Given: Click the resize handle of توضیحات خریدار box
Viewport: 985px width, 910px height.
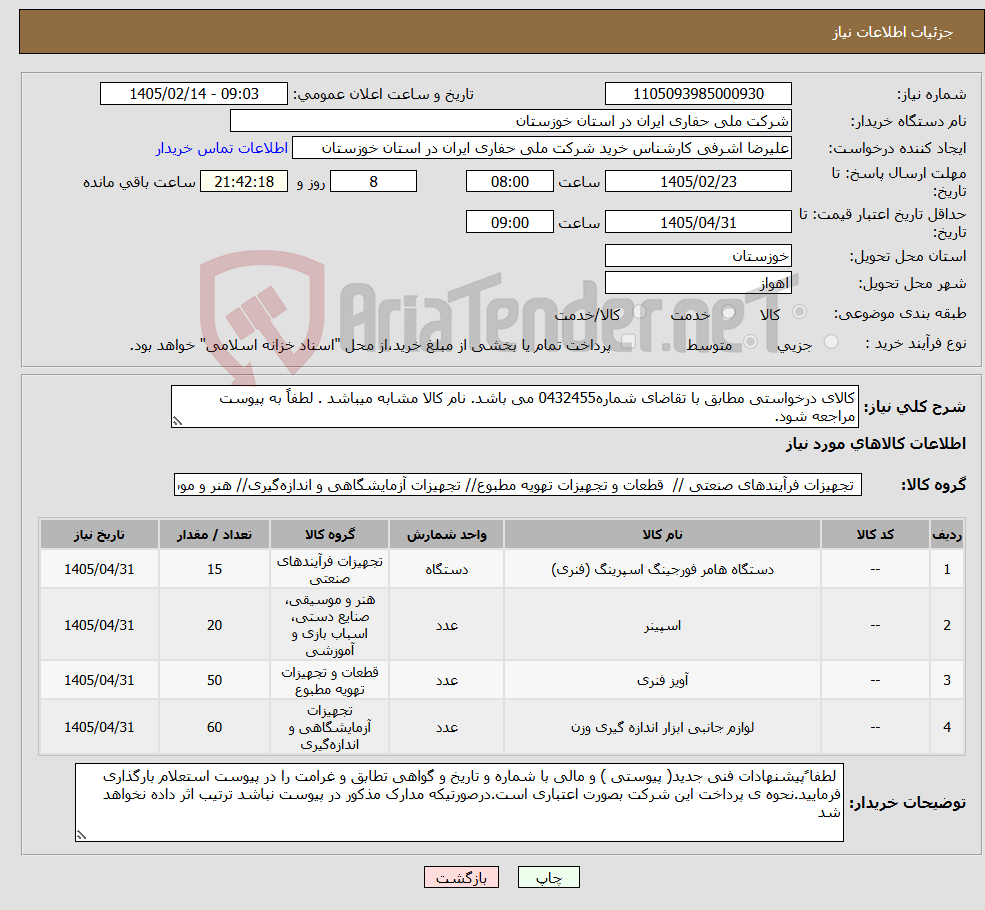Looking at the screenshot, I should [x=81, y=835].
